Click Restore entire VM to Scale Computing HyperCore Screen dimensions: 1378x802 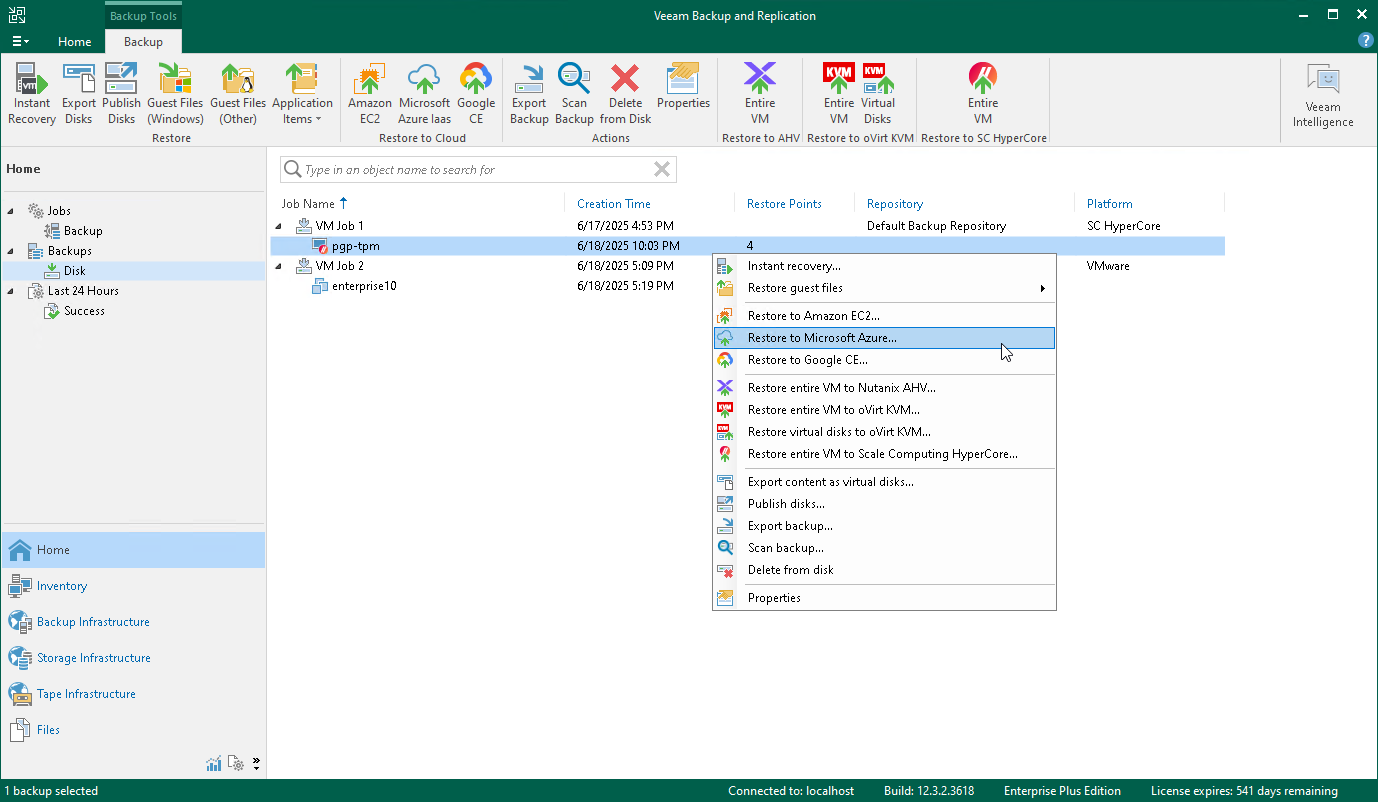(x=884, y=454)
